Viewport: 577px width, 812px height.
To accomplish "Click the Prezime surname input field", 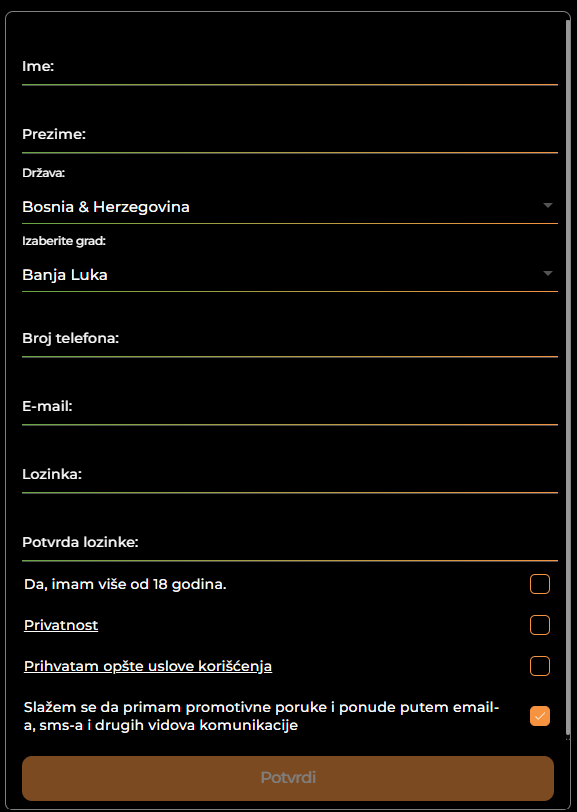I will click(290, 142).
